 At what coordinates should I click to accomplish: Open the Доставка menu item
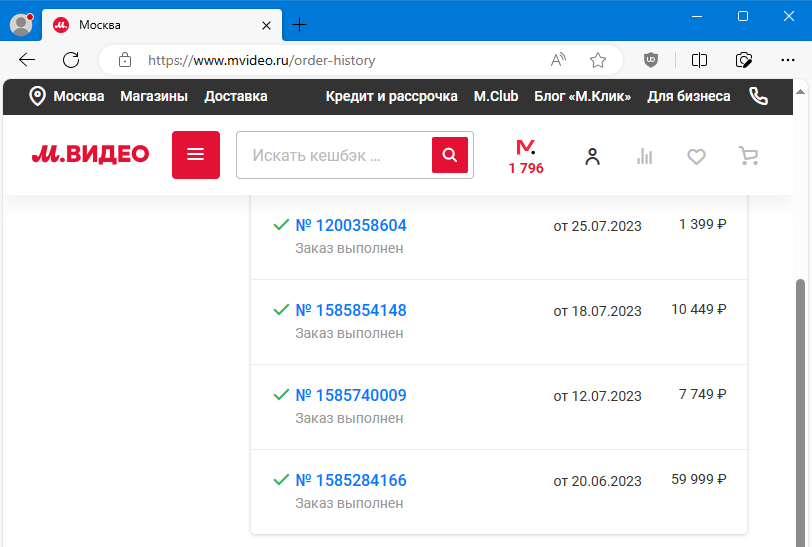click(x=236, y=96)
